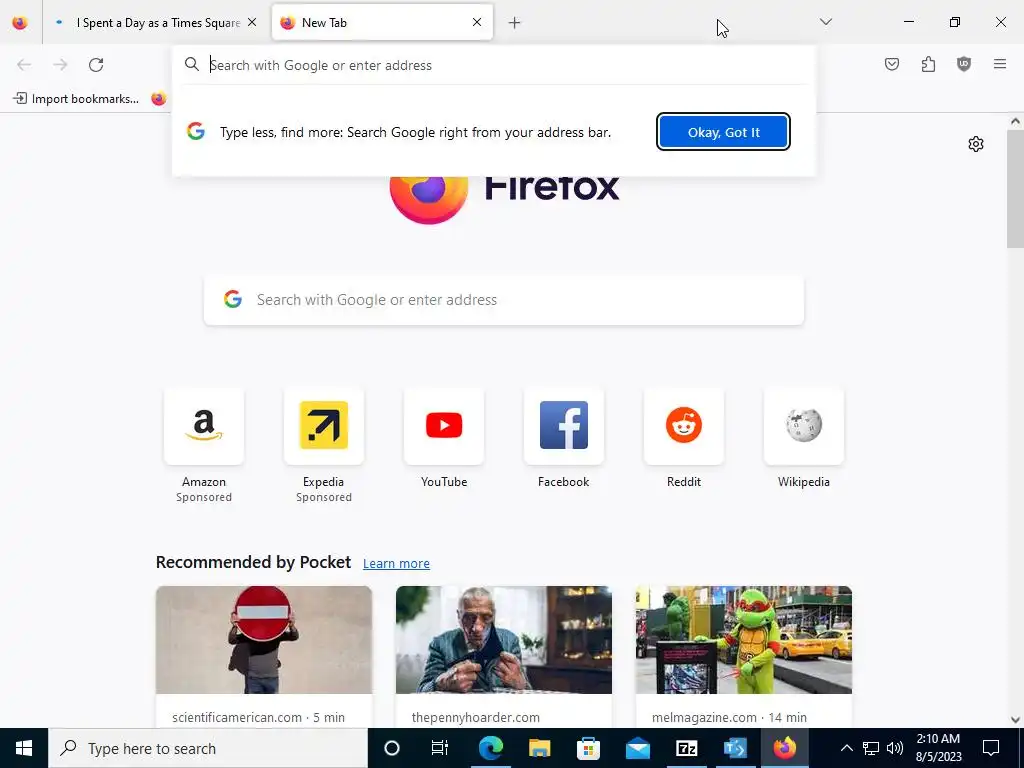Open Microsoft Store from taskbar
Image resolution: width=1024 pixels, height=768 pixels.
click(x=588, y=748)
